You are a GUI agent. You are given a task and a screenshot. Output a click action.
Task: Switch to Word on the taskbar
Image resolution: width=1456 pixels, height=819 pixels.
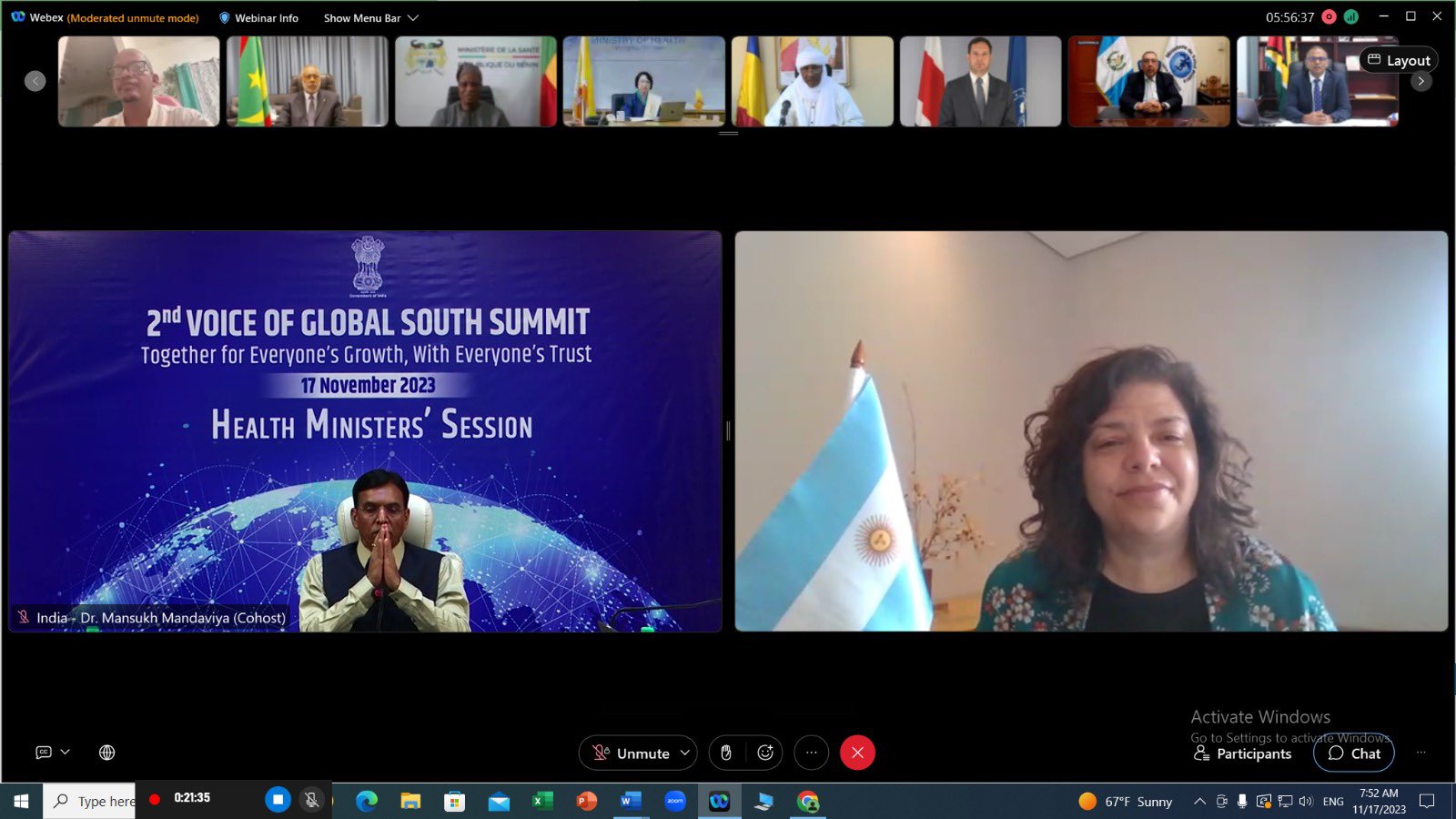631,801
